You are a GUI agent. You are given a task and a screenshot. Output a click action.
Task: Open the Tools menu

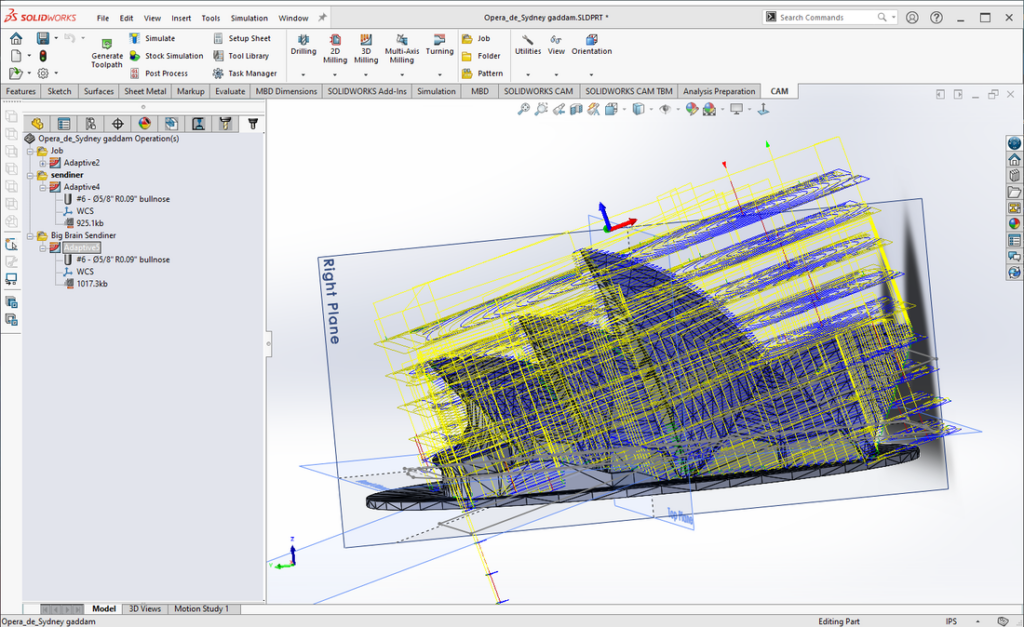point(211,18)
